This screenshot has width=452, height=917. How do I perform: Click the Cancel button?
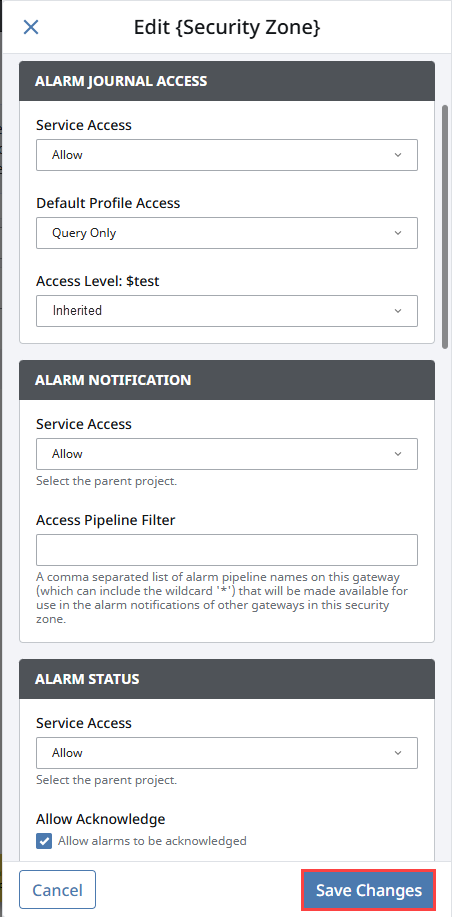(57, 890)
